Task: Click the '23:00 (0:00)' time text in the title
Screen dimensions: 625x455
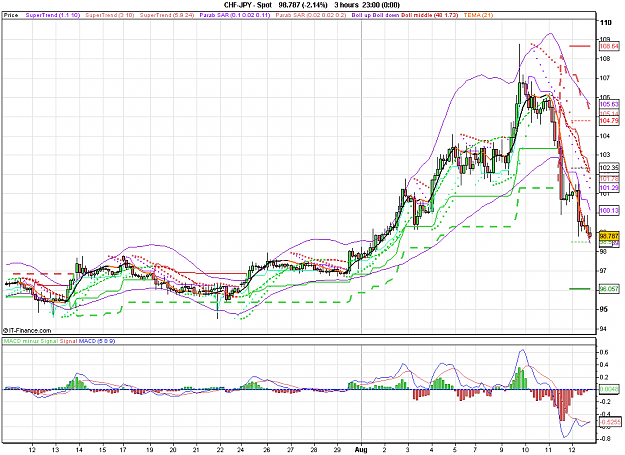Action: 381,5
